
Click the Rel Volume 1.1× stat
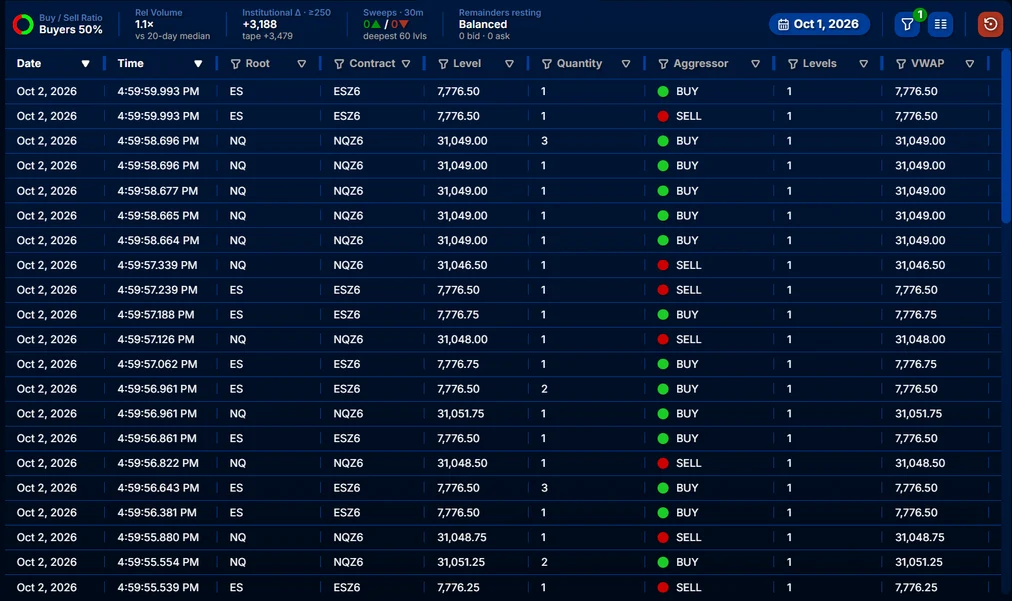172,25
